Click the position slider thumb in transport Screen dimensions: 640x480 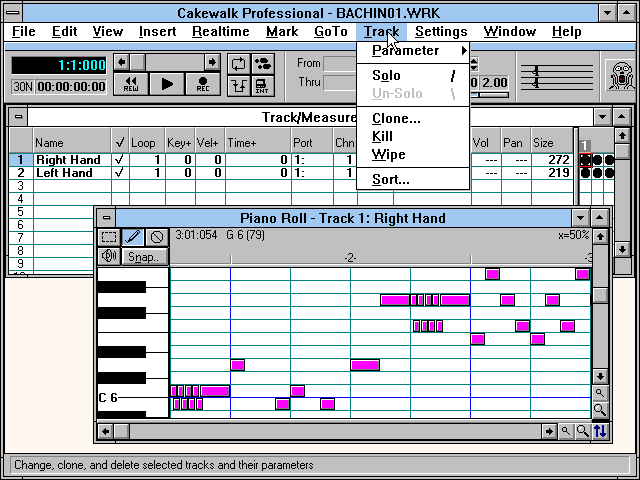pos(138,62)
